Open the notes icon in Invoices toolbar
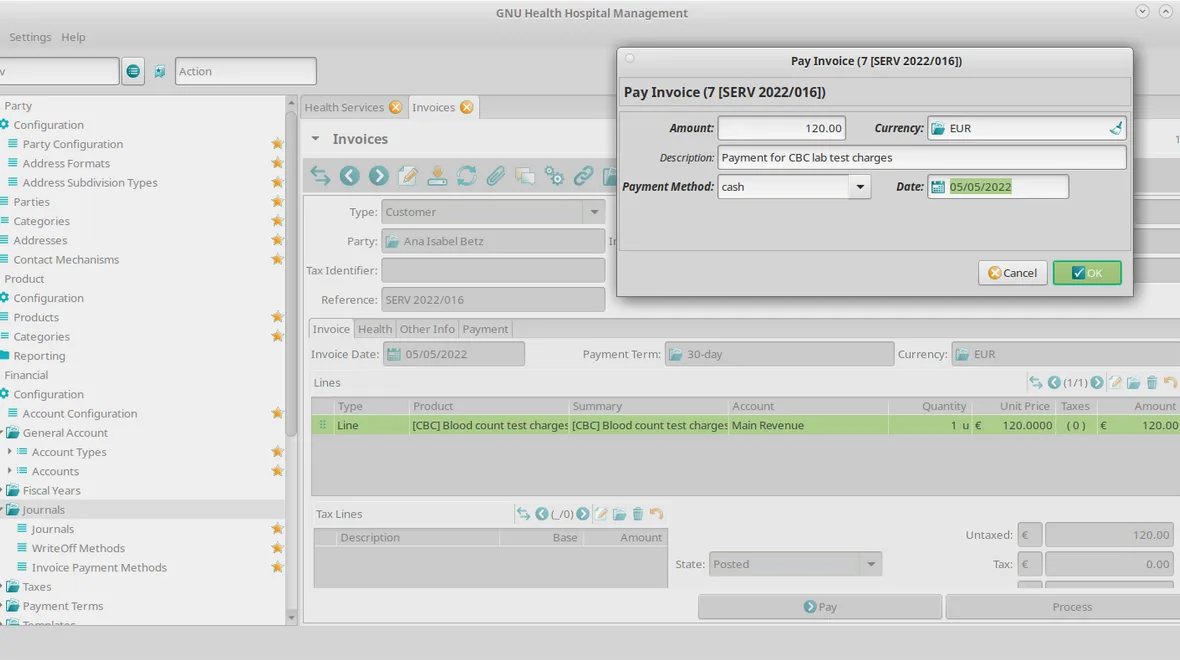The width and height of the screenshot is (1180, 660). coord(525,176)
